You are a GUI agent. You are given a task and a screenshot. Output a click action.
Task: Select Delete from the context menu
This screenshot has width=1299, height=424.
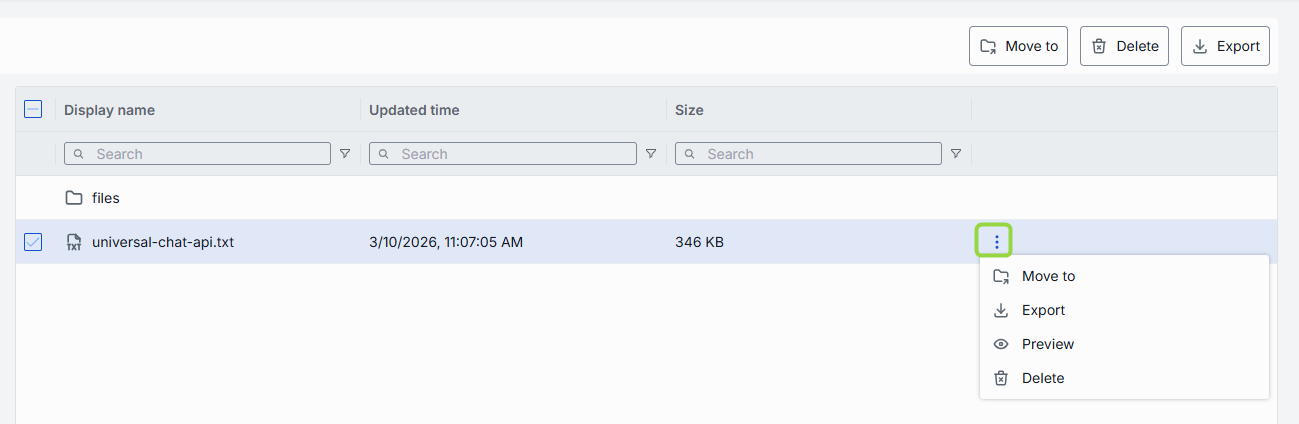pyautogui.click(x=1043, y=378)
